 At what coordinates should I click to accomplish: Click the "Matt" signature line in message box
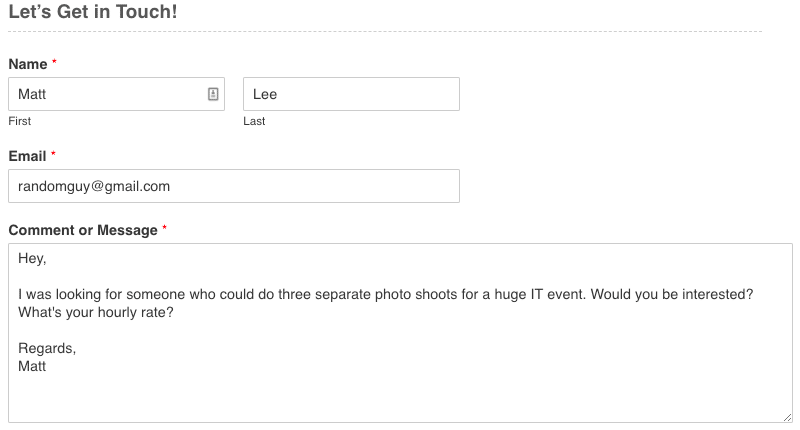(x=32, y=366)
